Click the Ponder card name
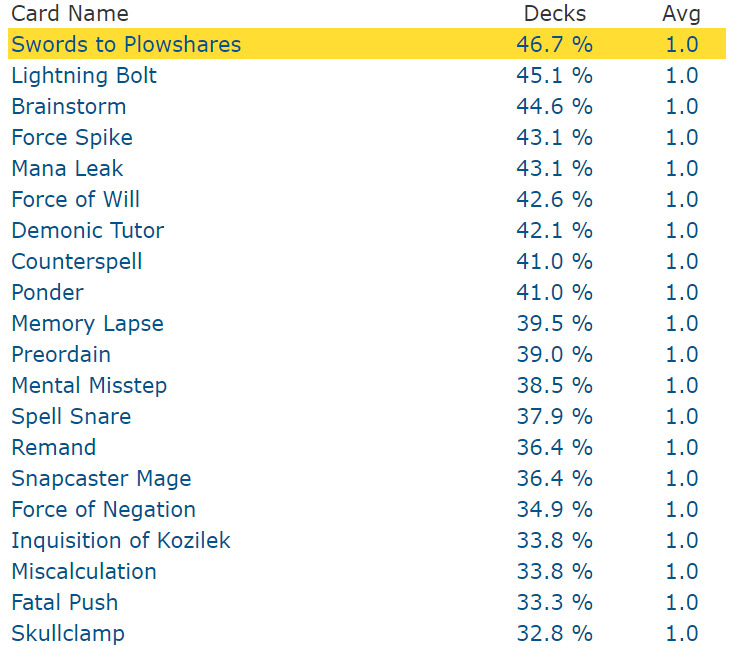The width and height of the screenshot is (734, 652). point(47,292)
